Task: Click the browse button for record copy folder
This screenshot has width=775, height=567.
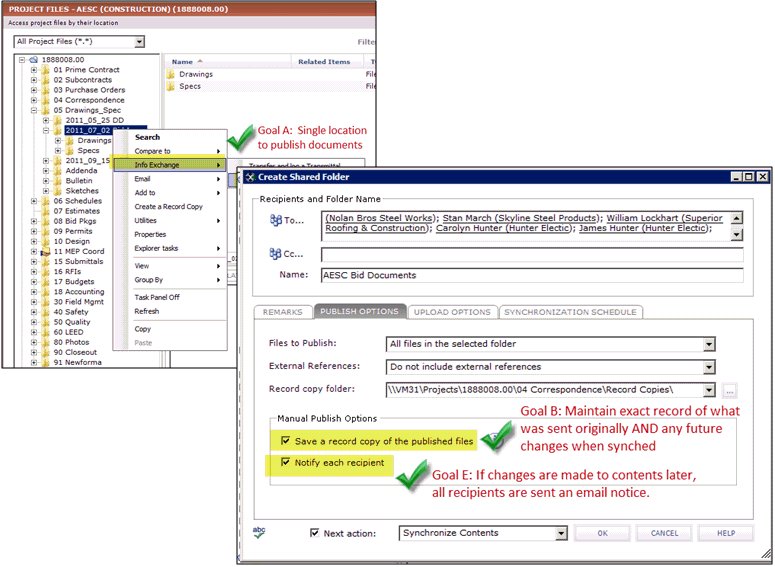Action: point(729,391)
